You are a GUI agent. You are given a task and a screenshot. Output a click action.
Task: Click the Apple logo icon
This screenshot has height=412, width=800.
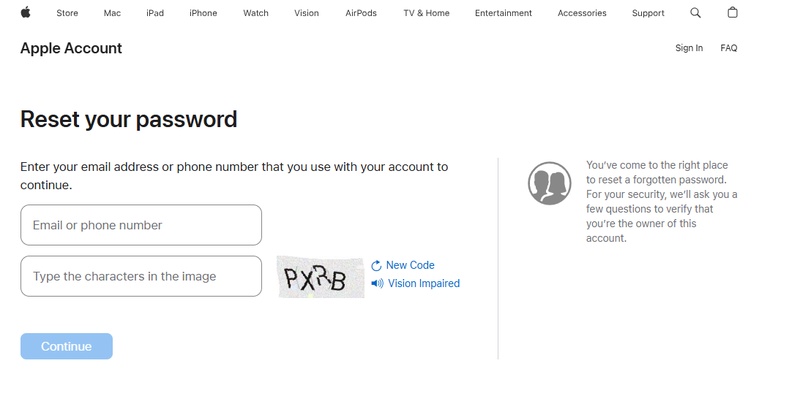coord(26,12)
